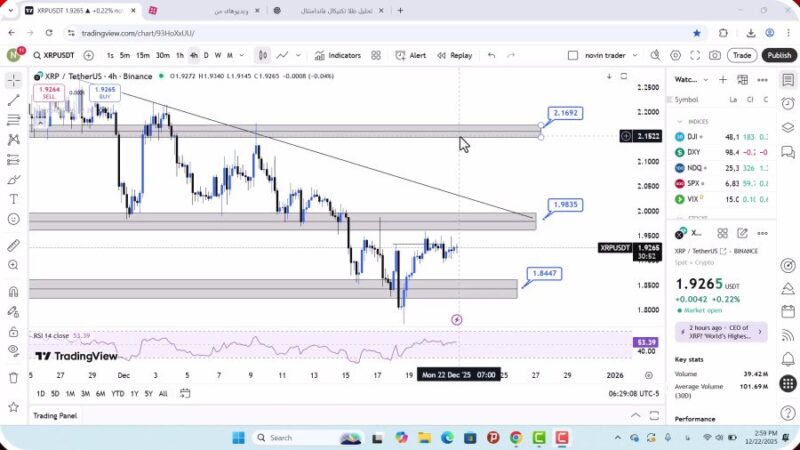800x450 pixels.
Task: Open the Indicators dialog
Action: [337, 56]
